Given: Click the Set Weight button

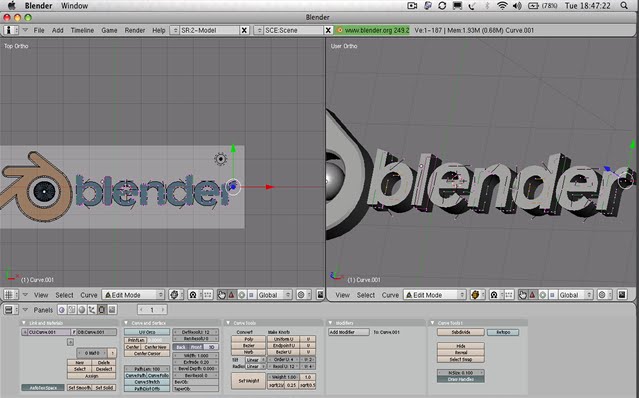Looking at the screenshot, I should (x=249, y=381).
